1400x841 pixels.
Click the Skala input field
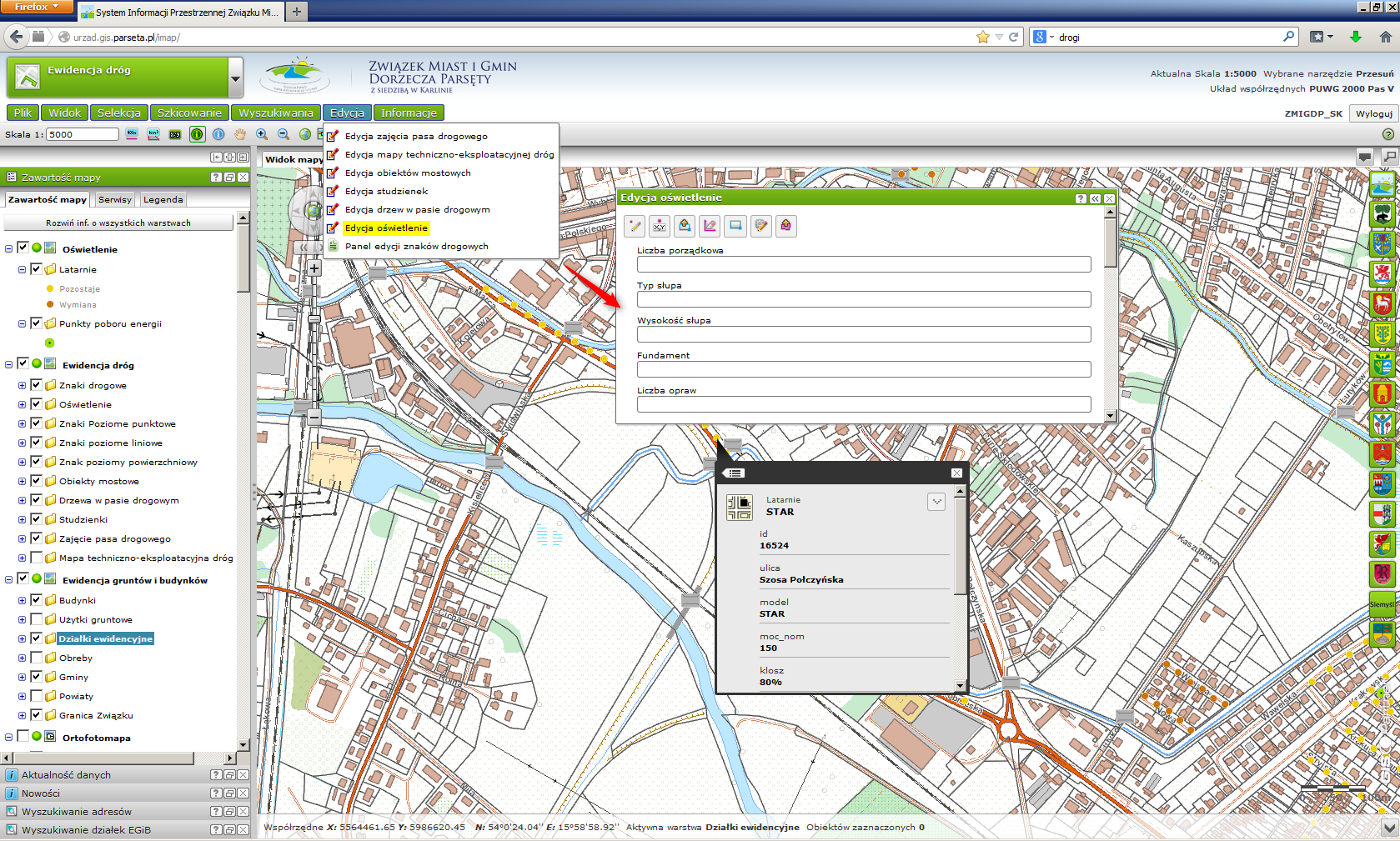coord(83,134)
